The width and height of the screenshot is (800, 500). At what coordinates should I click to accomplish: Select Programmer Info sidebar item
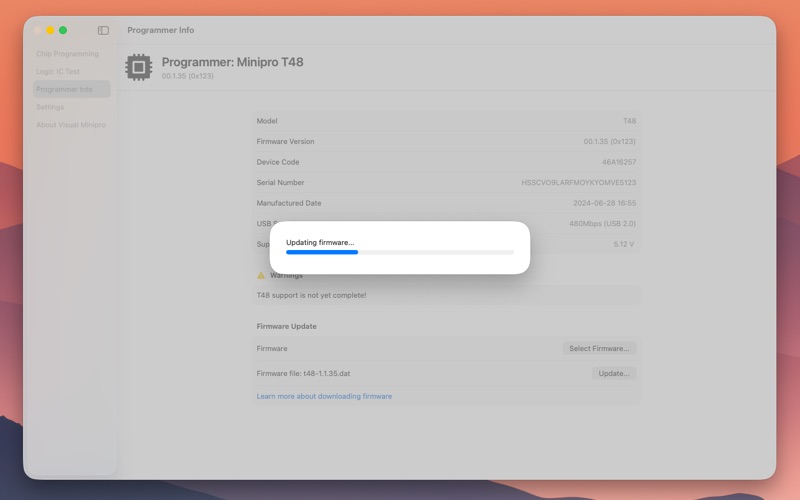click(x=72, y=89)
